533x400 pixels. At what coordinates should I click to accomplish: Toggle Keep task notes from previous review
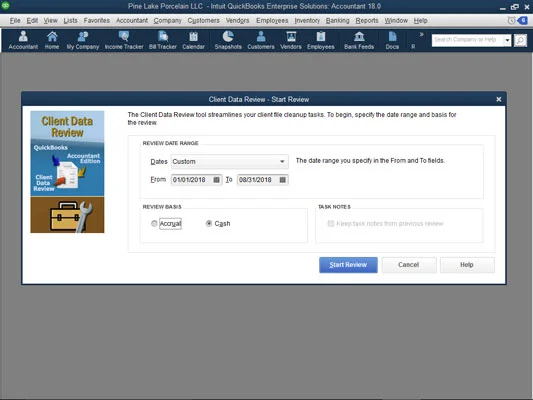click(x=330, y=224)
